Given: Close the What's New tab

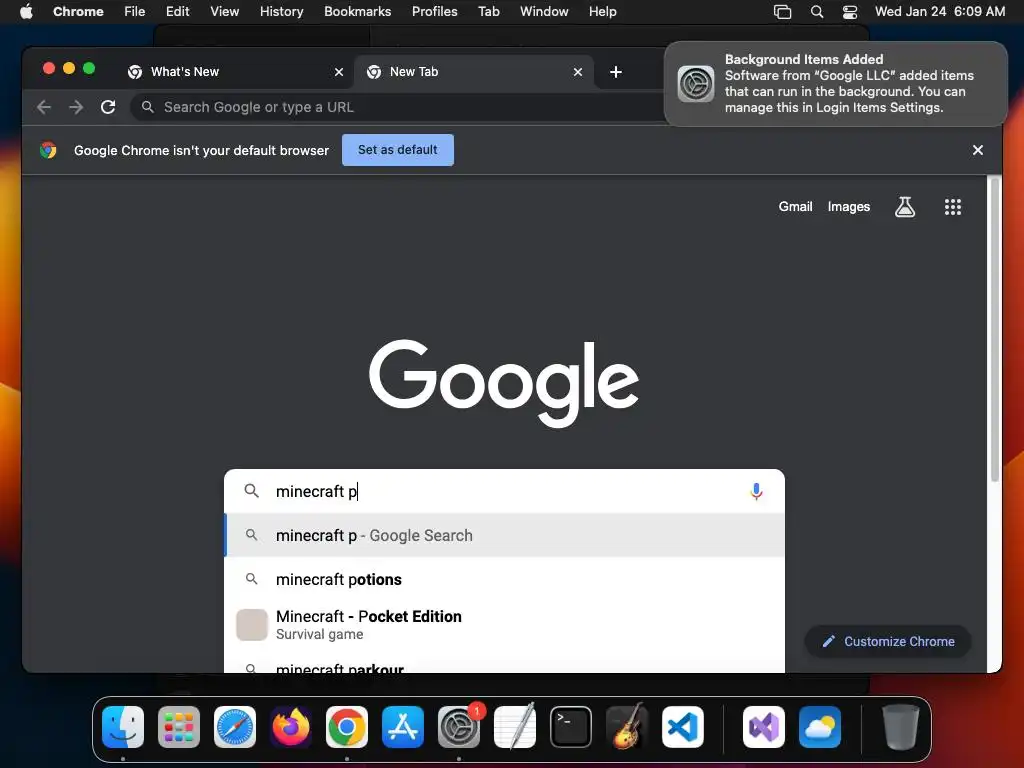Looking at the screenshot, I should click(338, 72).
